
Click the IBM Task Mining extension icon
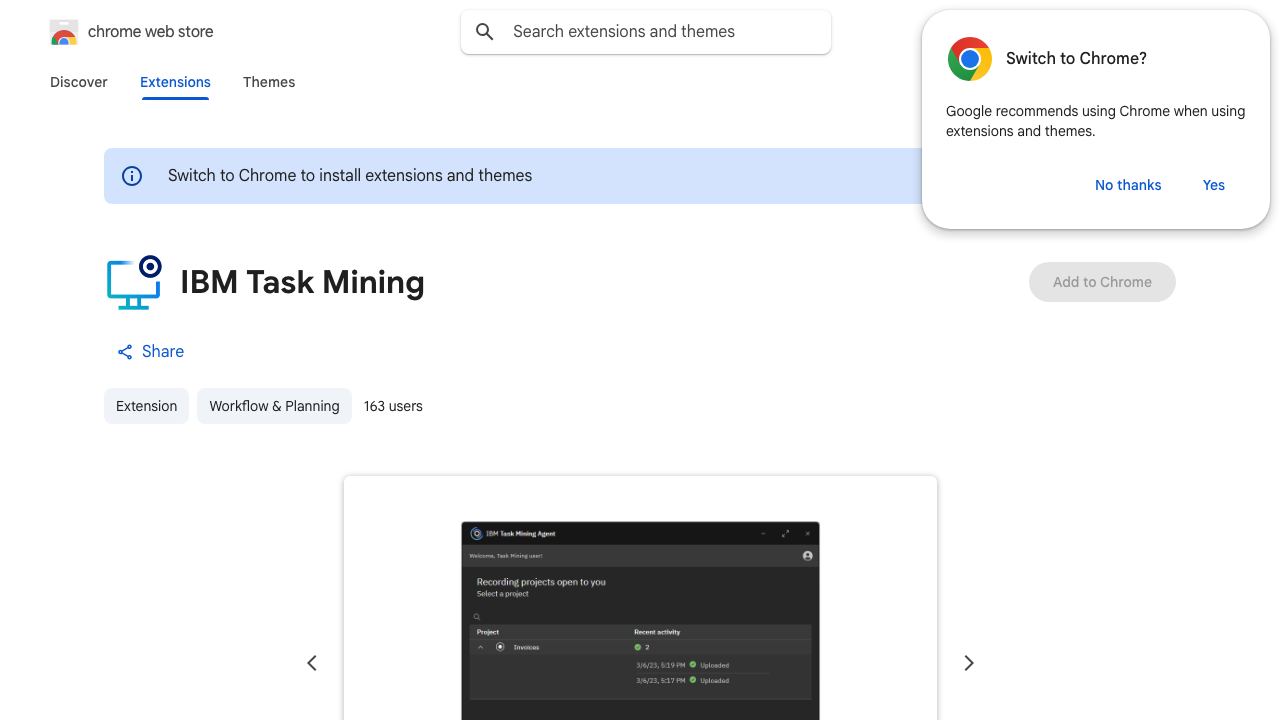pyautogui.click(x=134, y=282)
